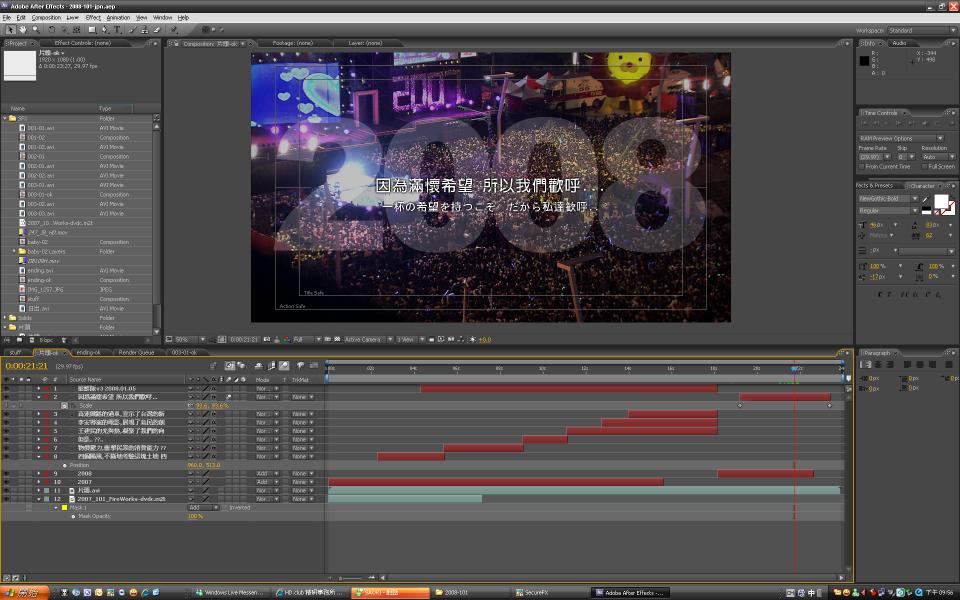Select the Hand tool in toolbar
Screen dimensions: 960x600
click(x=24, y=30)
